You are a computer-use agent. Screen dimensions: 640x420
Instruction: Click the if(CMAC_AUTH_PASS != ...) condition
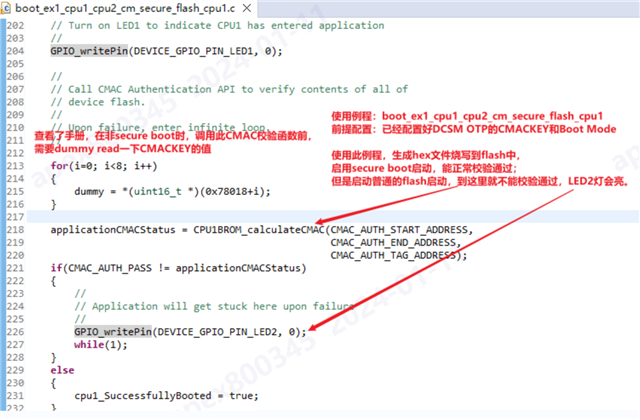tap(178, 268)
